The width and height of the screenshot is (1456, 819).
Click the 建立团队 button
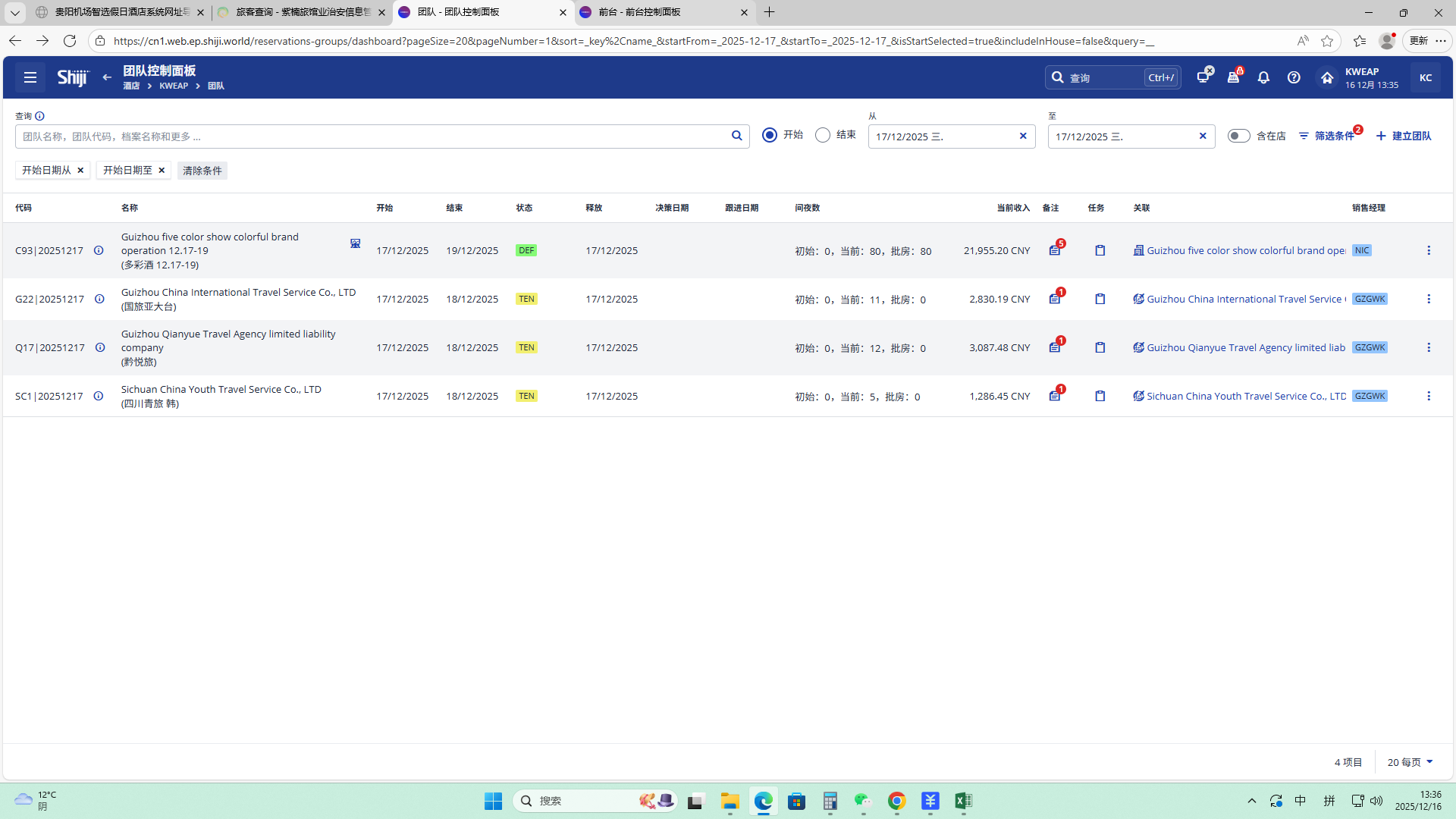1404,136
